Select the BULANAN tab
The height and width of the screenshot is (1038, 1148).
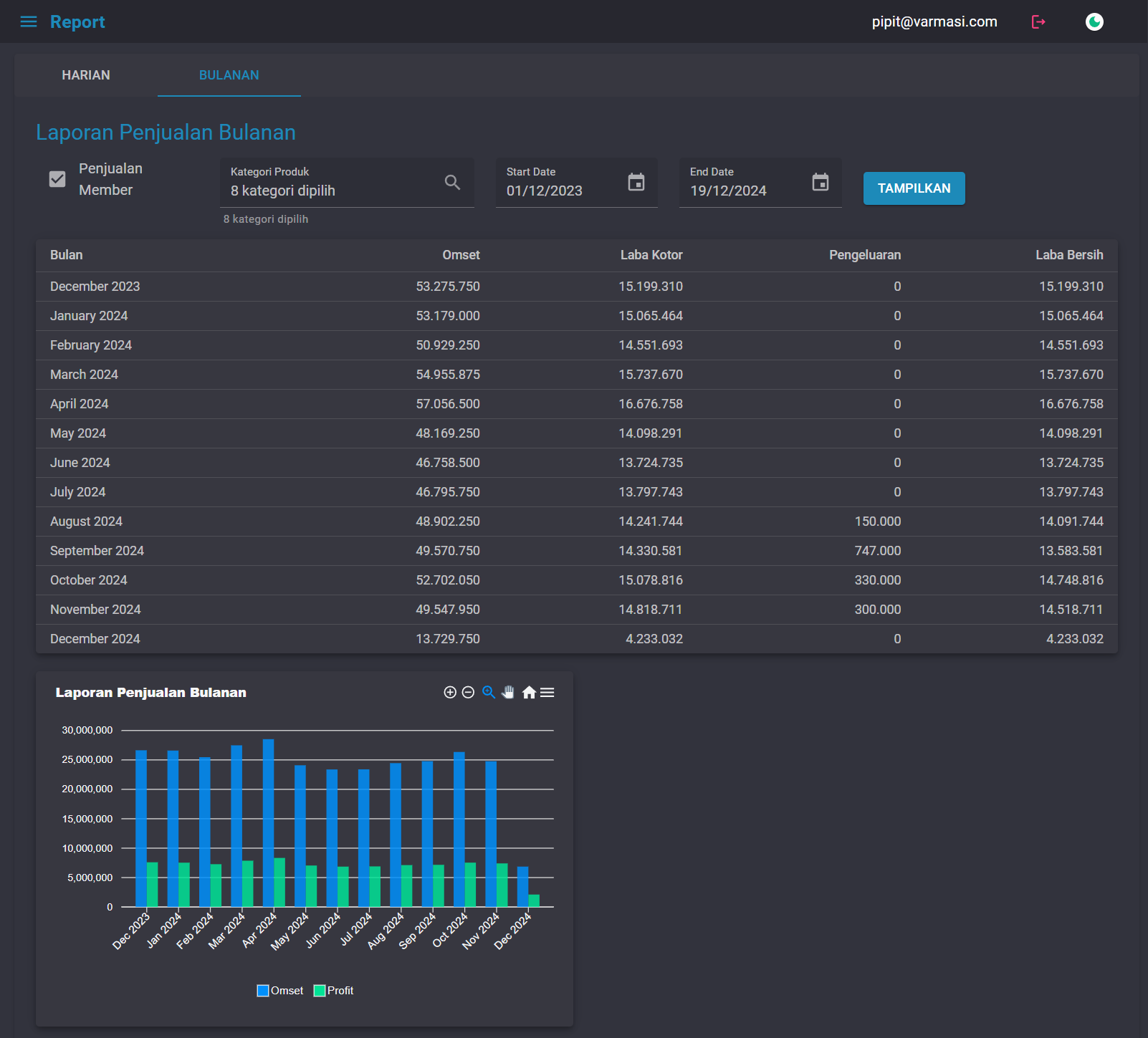click(229, 75)
